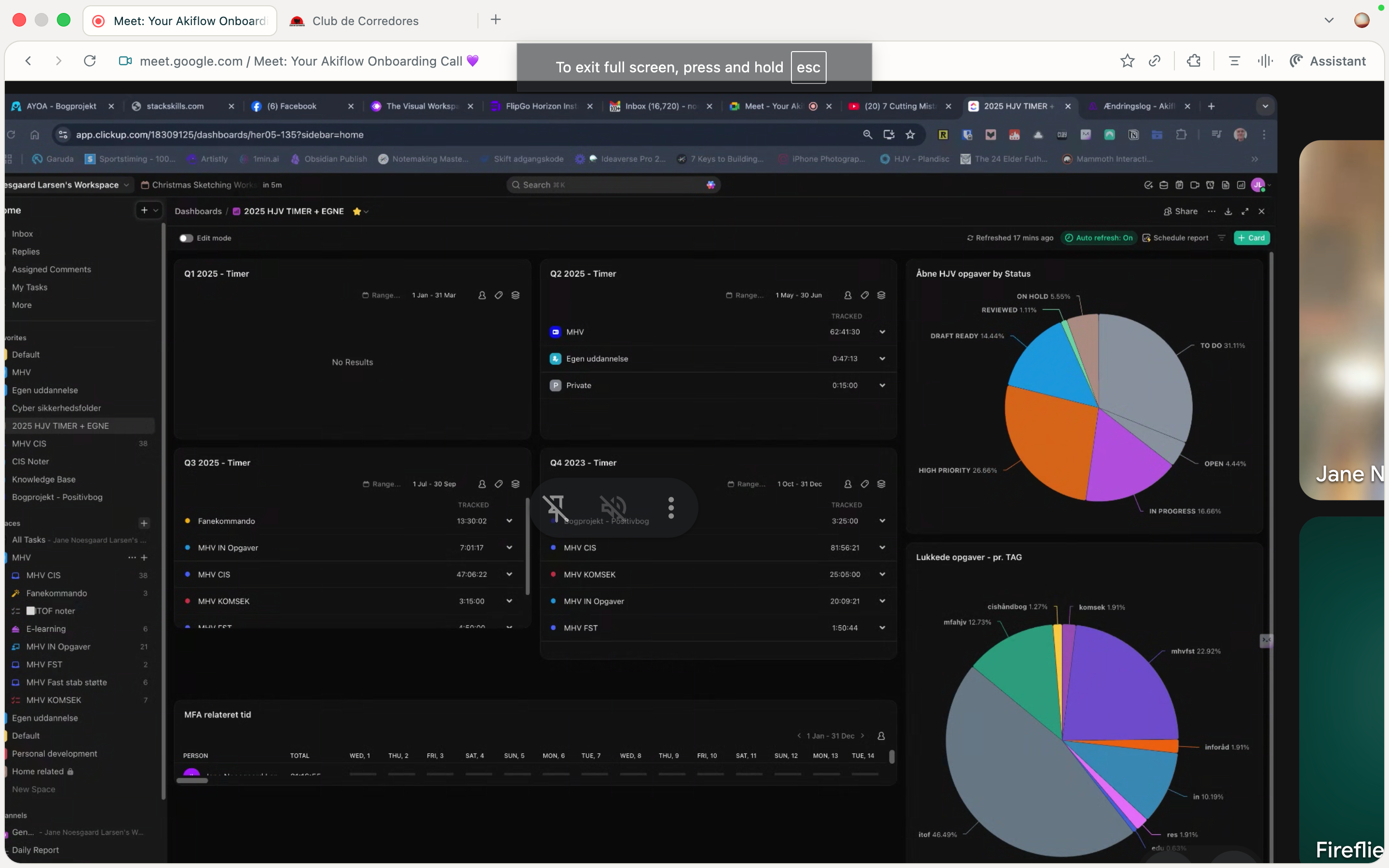Click the Assistant icon in browser toolbar
The height and width of the screenshot is (868, 1389).
tap(1328, 61)
